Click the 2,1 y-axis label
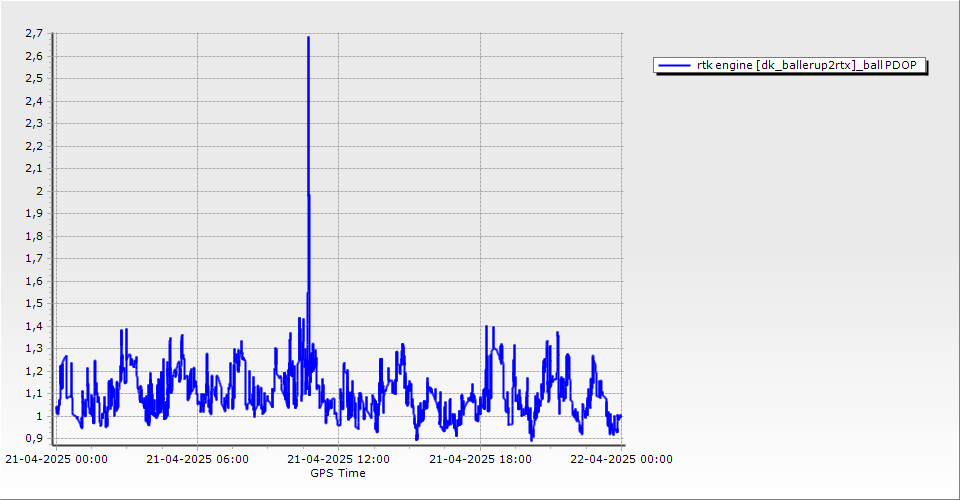 tap(34, 168)
